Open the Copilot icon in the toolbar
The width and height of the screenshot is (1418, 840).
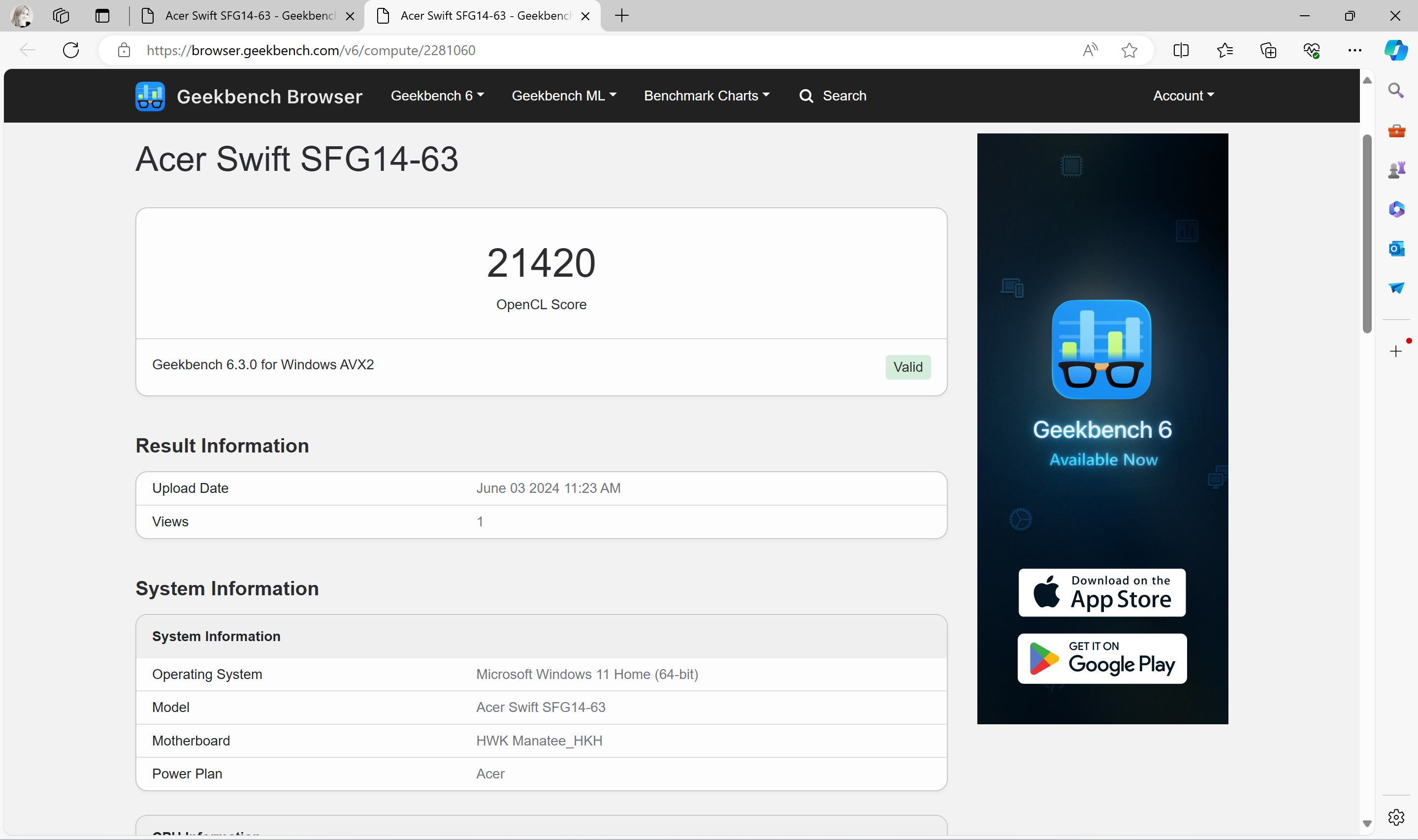tap(1395, 50)
